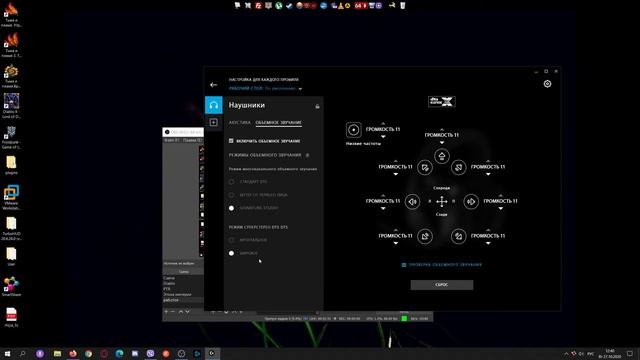Image resolution: width=640 pixels, height=360 pixels.
Task: Open SmartShare desktop shortcut
Action: click(x=11, y=287)
